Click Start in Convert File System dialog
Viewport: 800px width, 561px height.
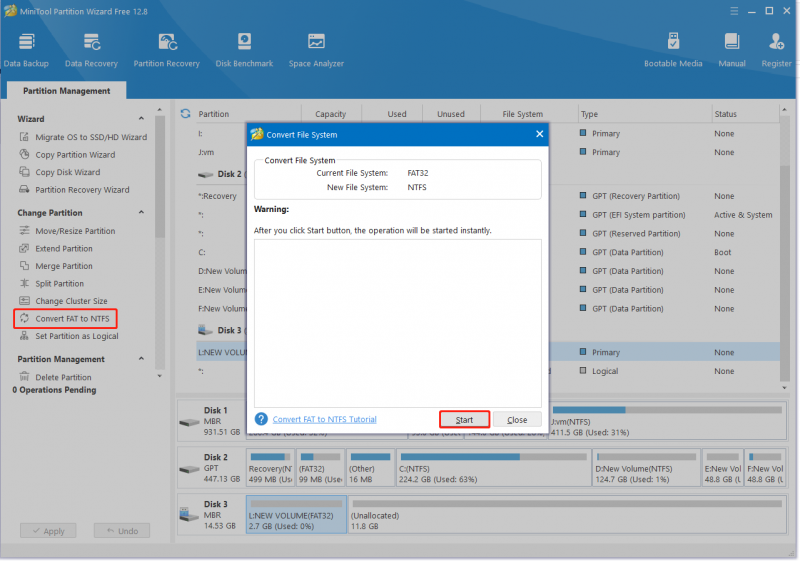tap(464, 420)
